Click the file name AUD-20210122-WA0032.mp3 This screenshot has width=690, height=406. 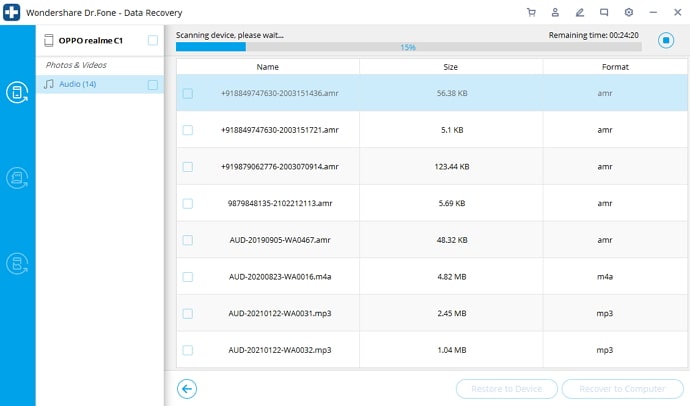tap(280, 350)
